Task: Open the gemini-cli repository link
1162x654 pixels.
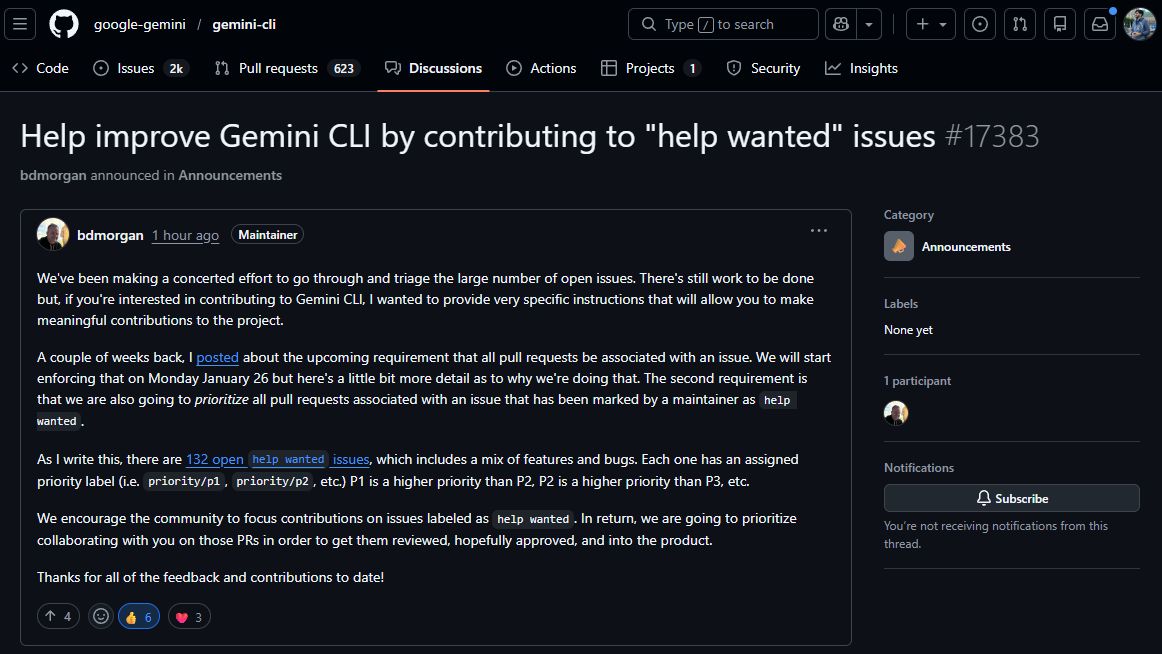Action: click(x=244, y=24)
